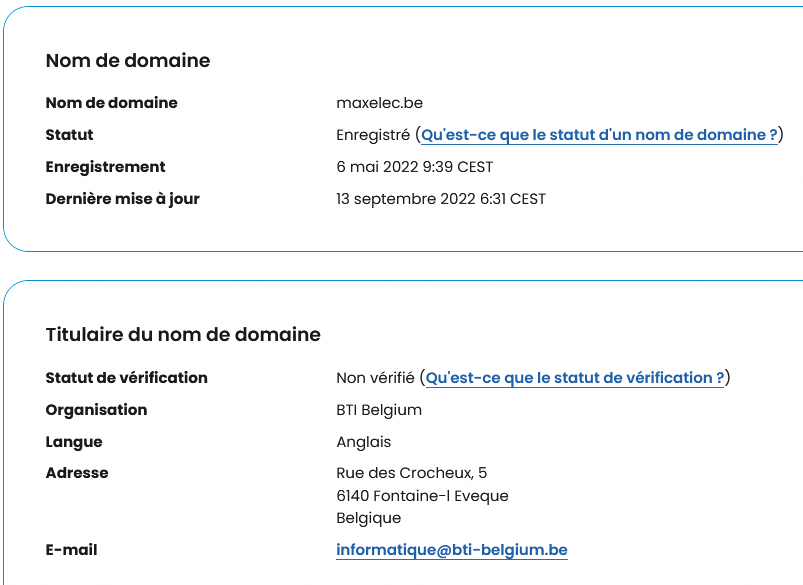Click the 'Enregistrement' field label
The width and height of the screenshot is (803, 585).
(106, 167)
